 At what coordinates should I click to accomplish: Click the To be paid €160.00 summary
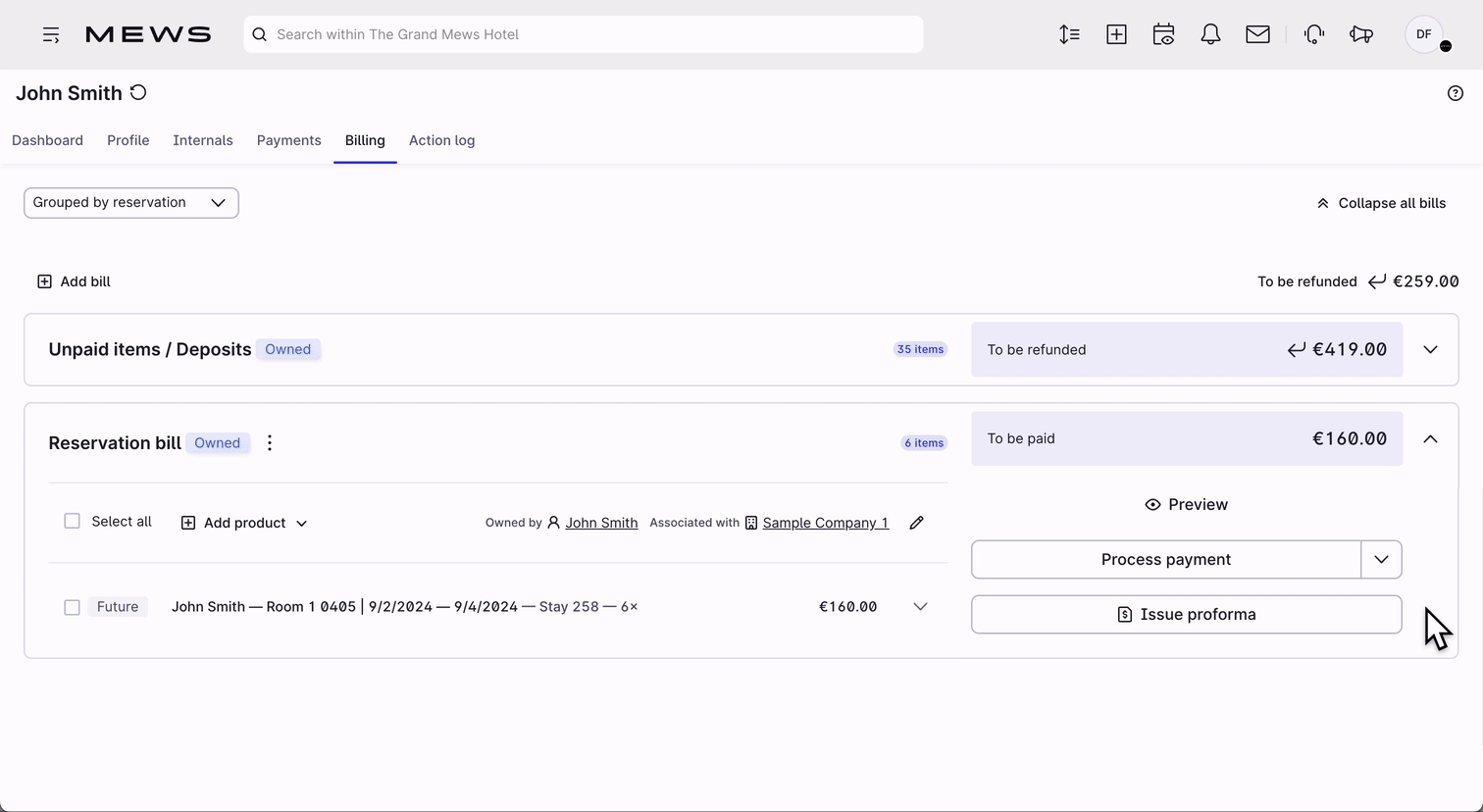1187,438
